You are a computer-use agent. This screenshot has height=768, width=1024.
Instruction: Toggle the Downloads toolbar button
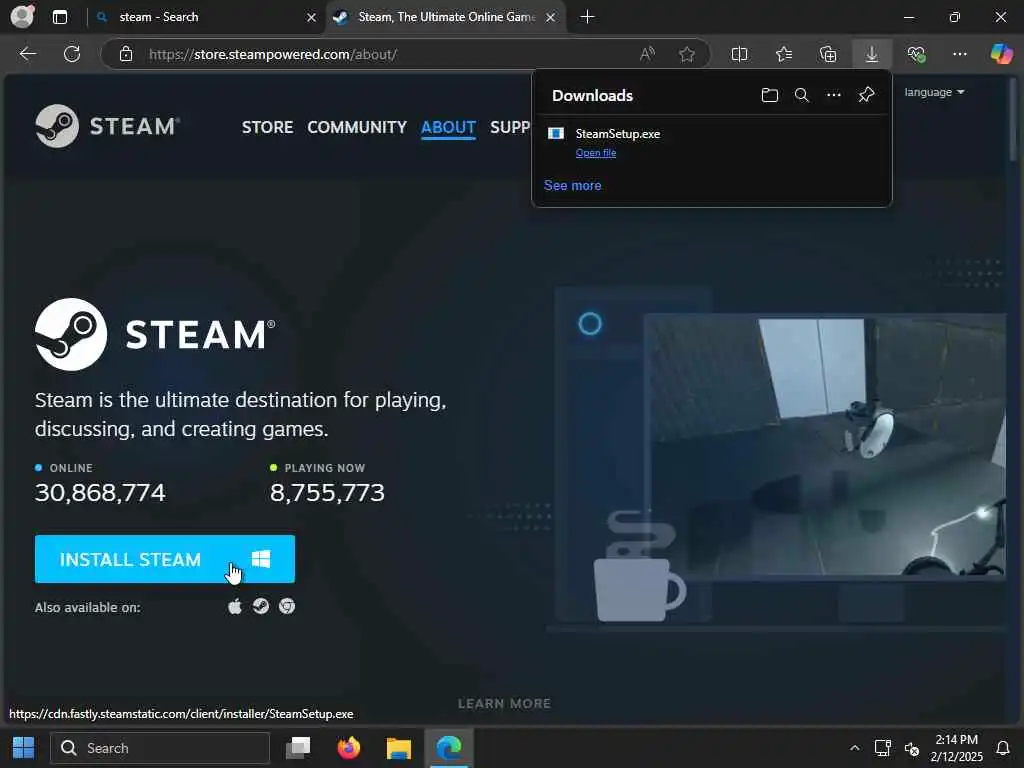[x=872, y=54]
